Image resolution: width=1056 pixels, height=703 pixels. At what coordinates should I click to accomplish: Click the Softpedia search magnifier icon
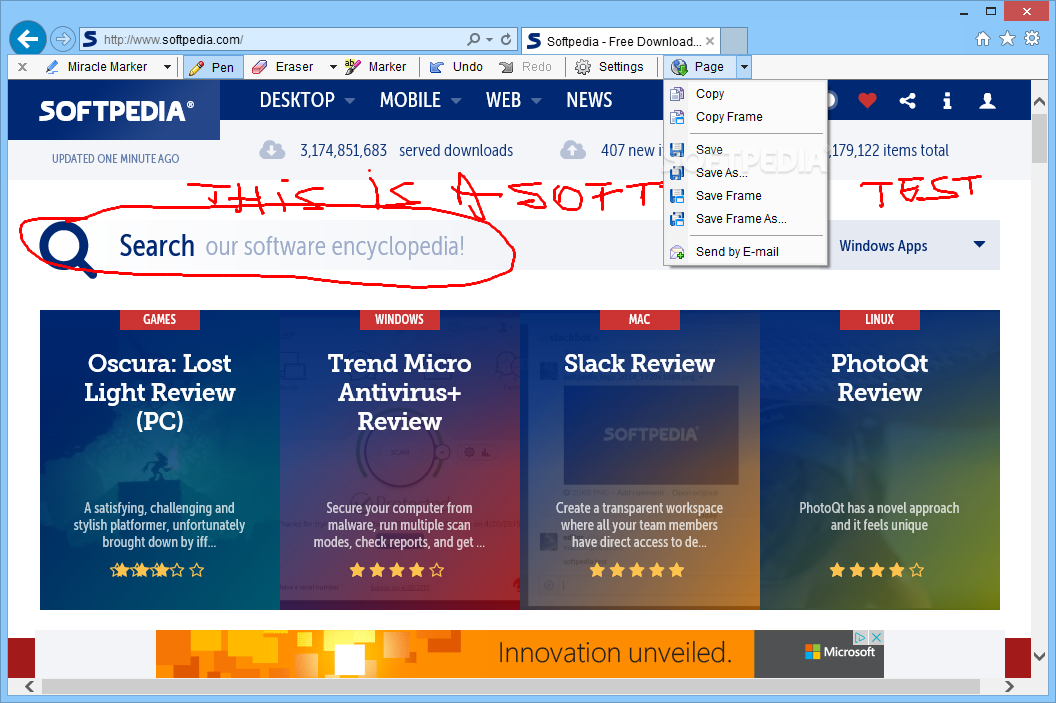67,248
